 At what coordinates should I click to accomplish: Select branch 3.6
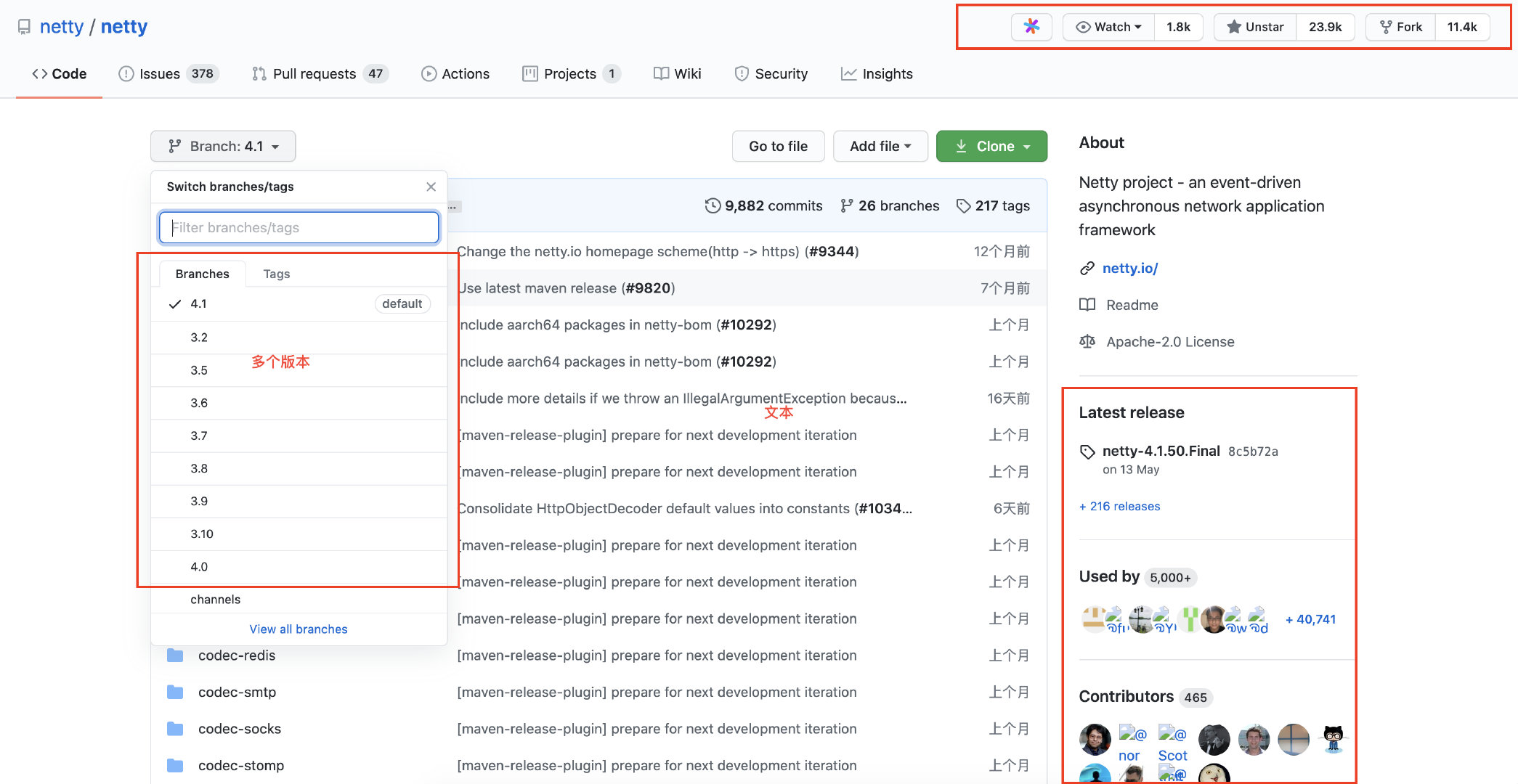coord(299,403)
